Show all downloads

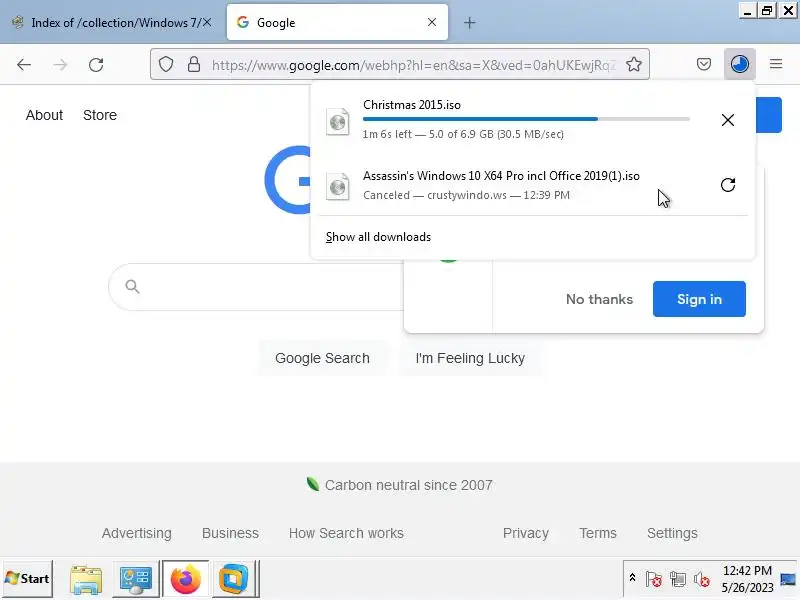point(378,237)
